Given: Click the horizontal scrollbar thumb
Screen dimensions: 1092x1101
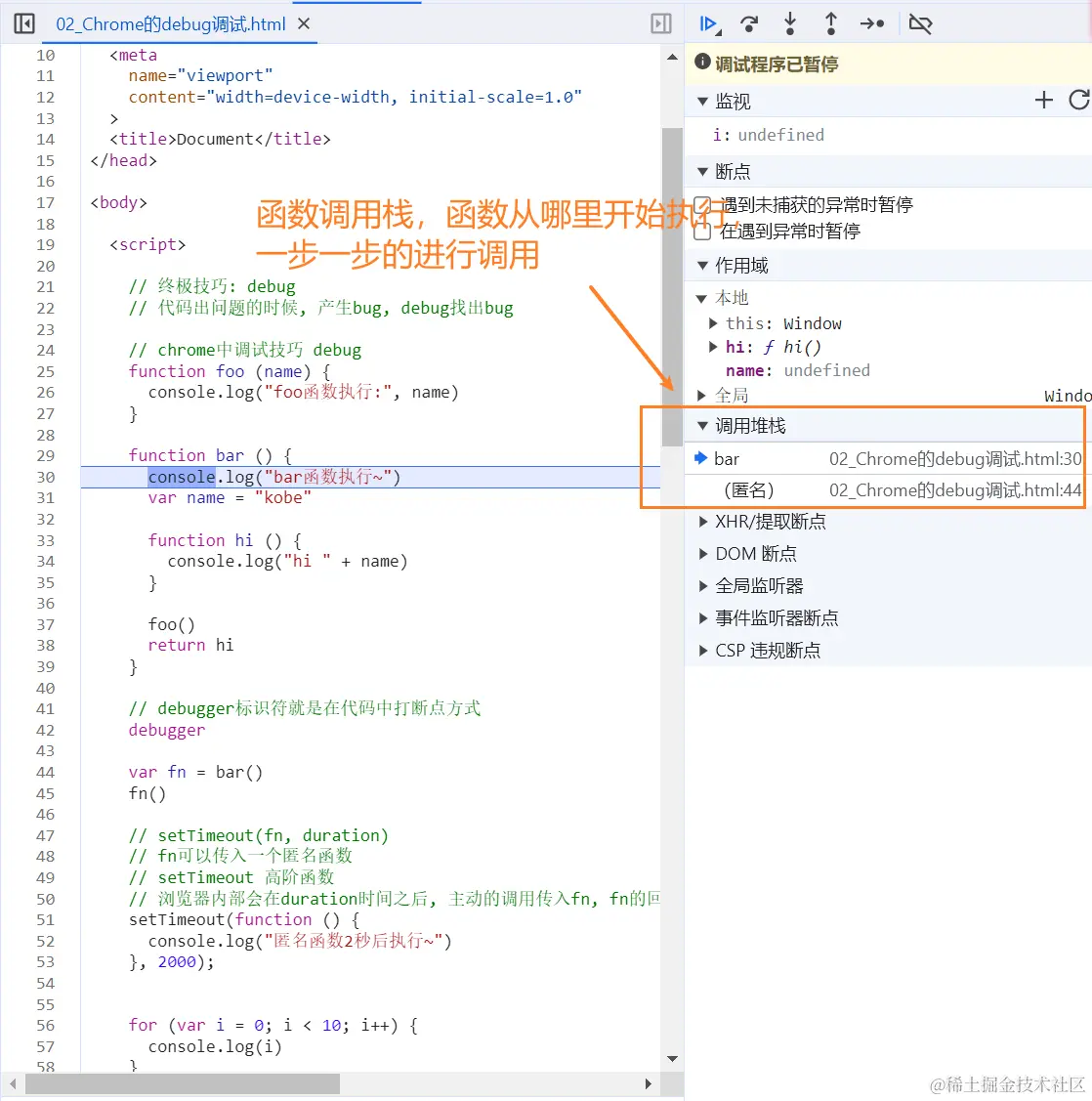Looking at the screenshot, I should [x=183, y=1084].
